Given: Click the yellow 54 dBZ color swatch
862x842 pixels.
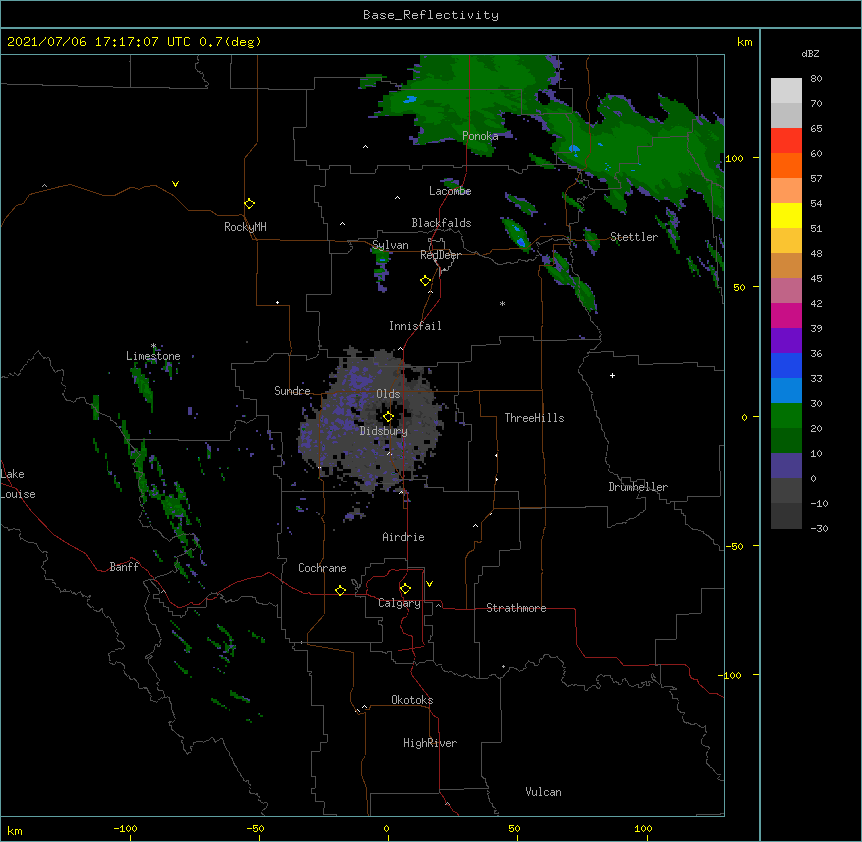Looking at the screenshot, I should coord(786,215).
